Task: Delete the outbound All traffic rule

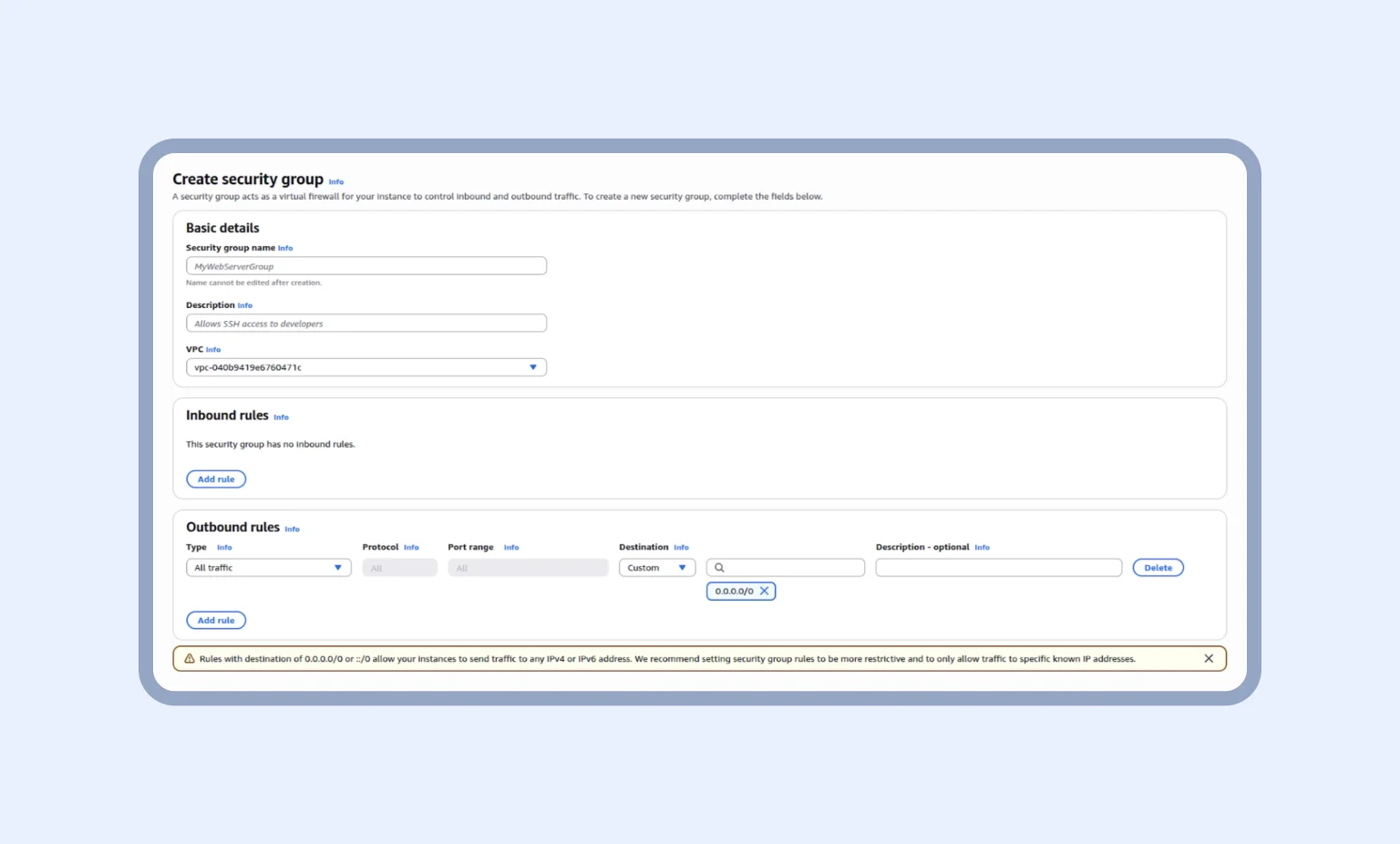Action: pos(1158,567)
